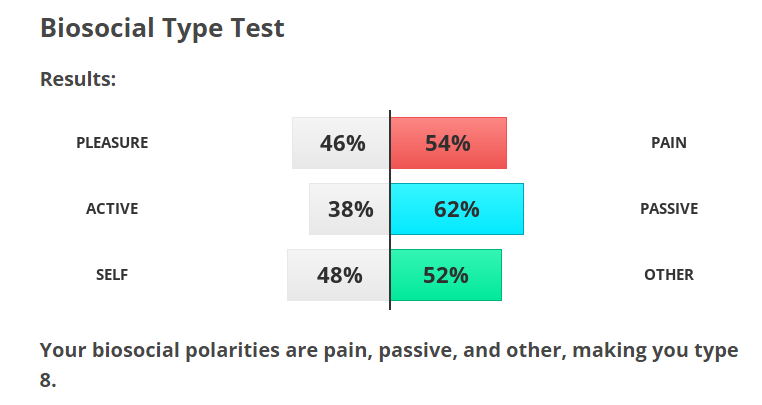The width and height of the screenshot is (762, 405).
Task: Select the gray 46% pleasure bar
Action: click(341, 143)
